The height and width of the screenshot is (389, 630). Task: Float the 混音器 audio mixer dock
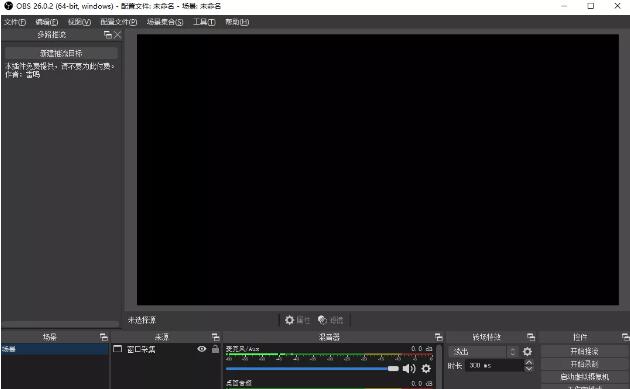438,337
